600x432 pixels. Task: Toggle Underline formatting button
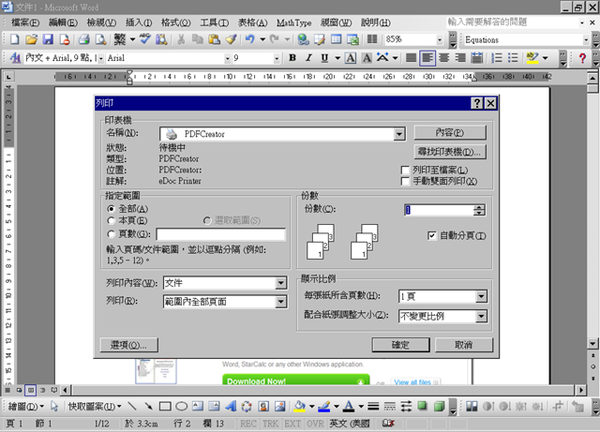(x=324, y=58)
